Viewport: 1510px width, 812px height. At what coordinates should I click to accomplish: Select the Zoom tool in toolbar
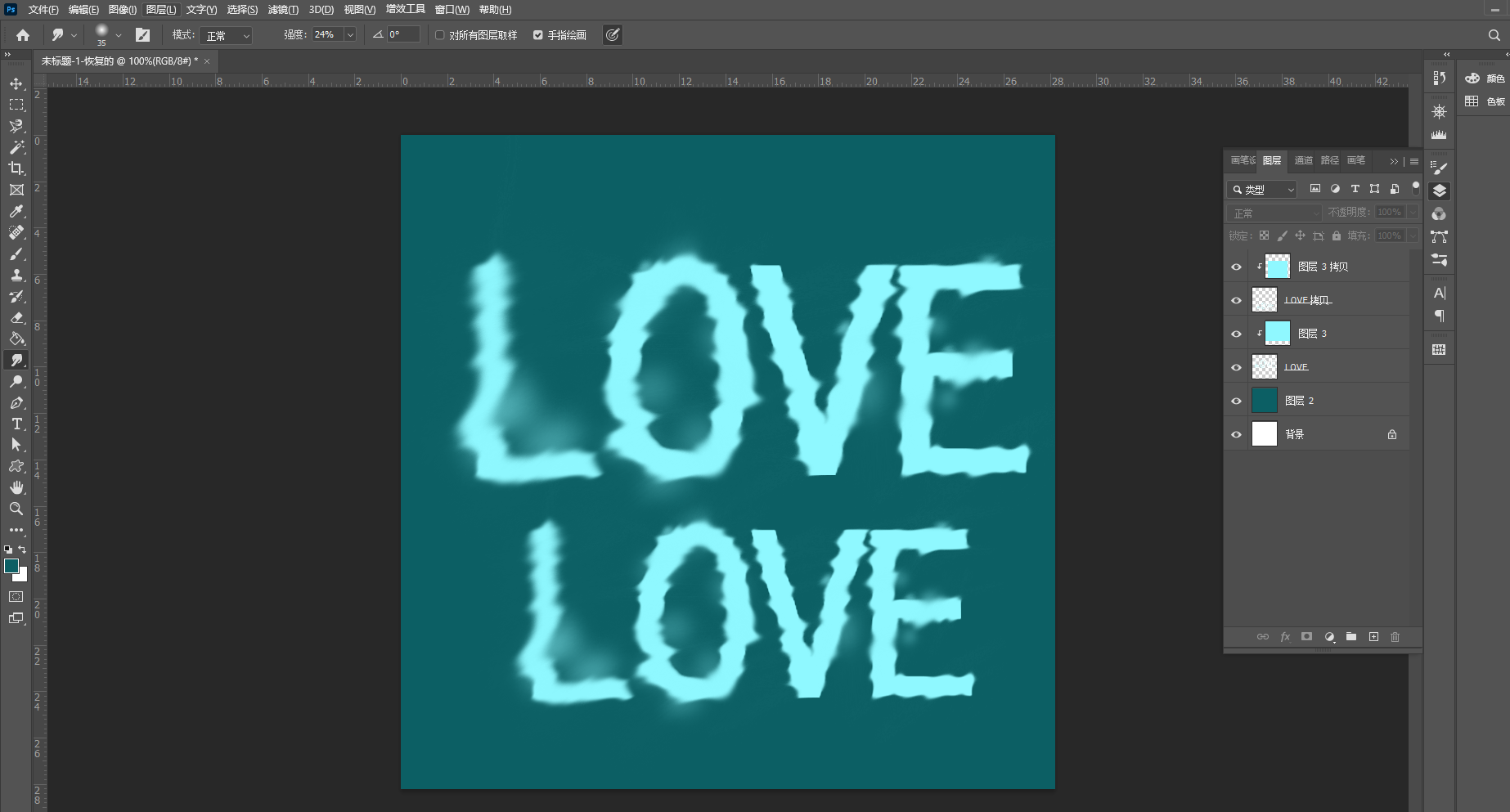point(16,509)
